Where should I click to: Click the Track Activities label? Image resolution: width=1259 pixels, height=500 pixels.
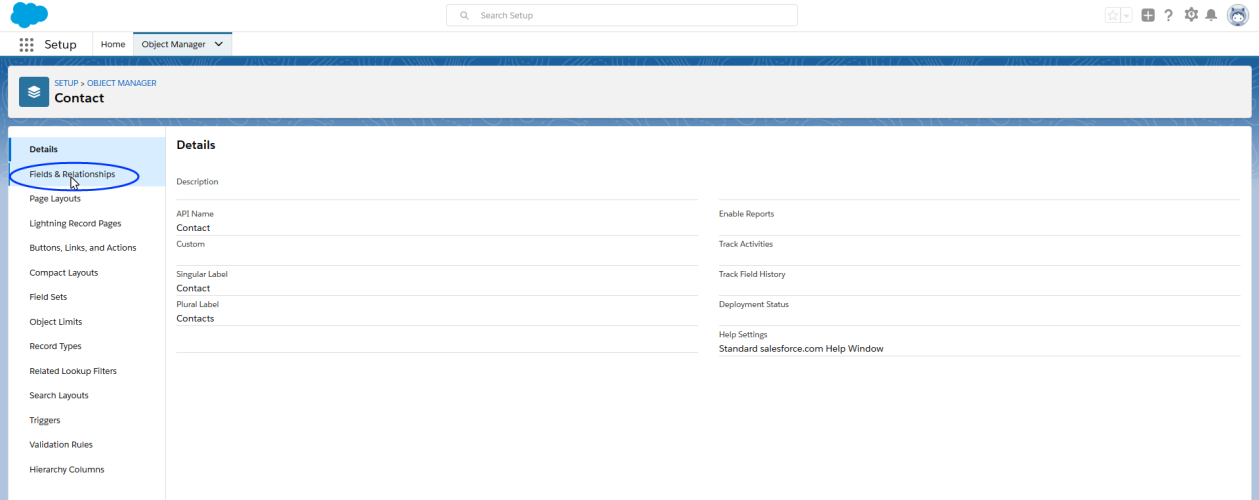tap(746, 244)
